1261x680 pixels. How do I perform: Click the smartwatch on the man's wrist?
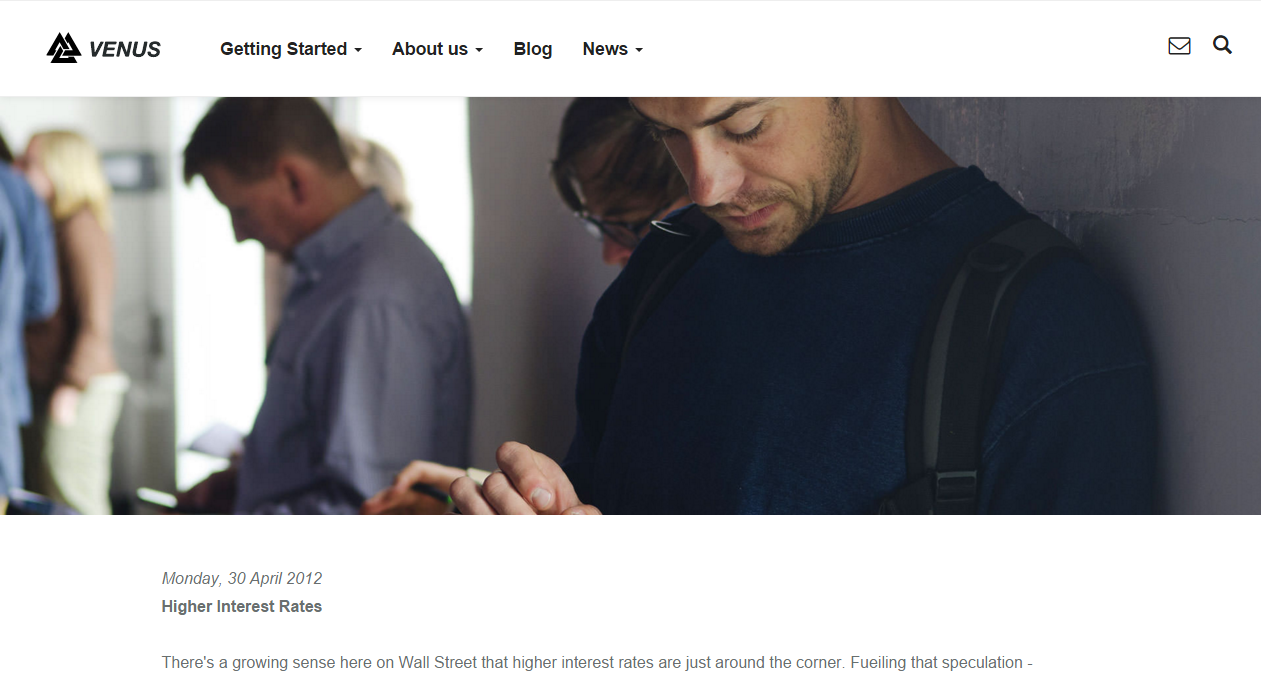[x=478, y=477]
